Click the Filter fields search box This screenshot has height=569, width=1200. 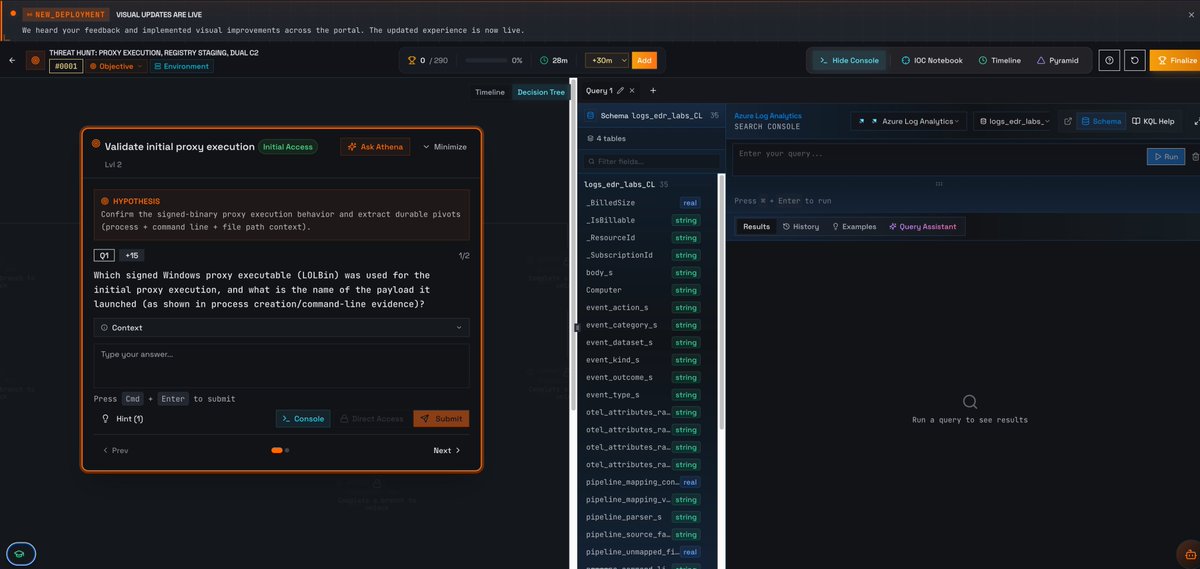point(652,161)
